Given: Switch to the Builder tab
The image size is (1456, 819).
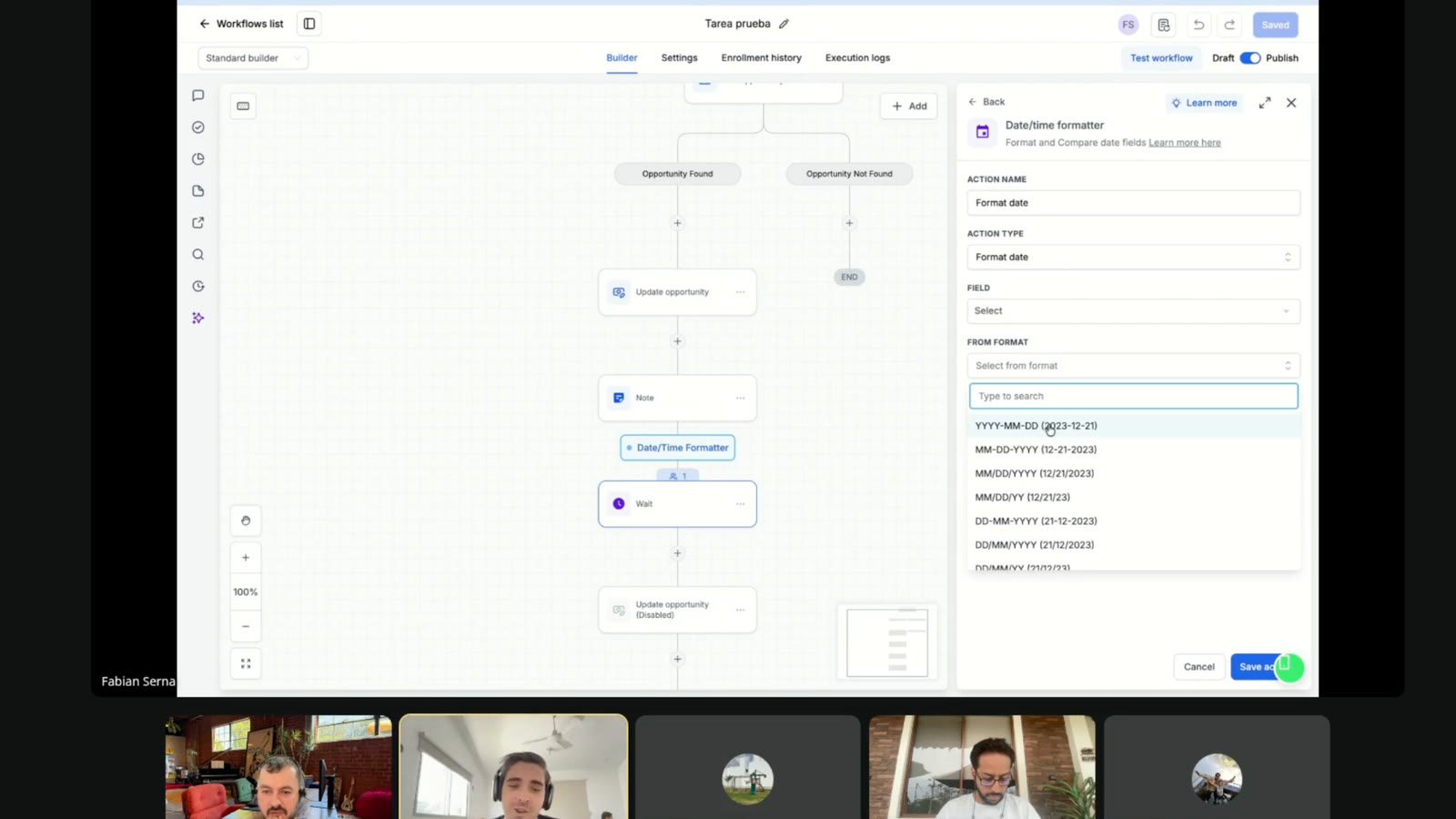Looking at the screenshot, I should [x=622, y=58].
